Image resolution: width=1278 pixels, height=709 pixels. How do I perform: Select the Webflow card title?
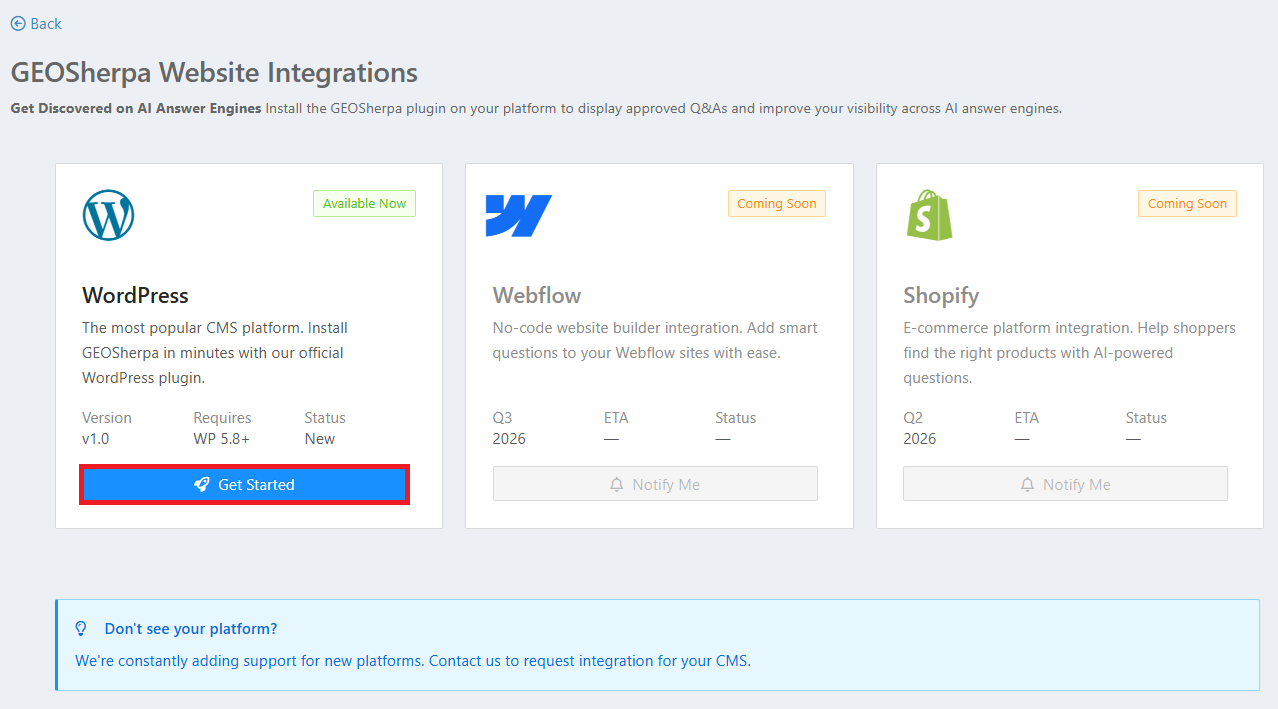537,295
